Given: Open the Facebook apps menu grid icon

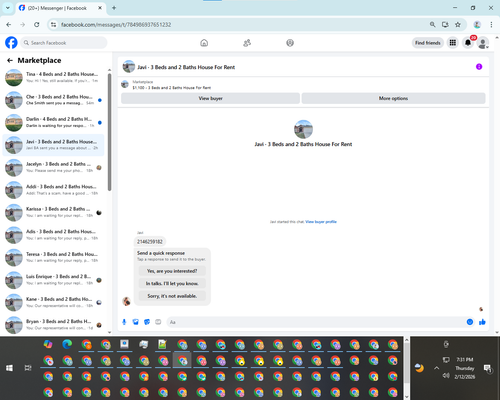Looking at the screenshot, I should (x=453, y=43).
